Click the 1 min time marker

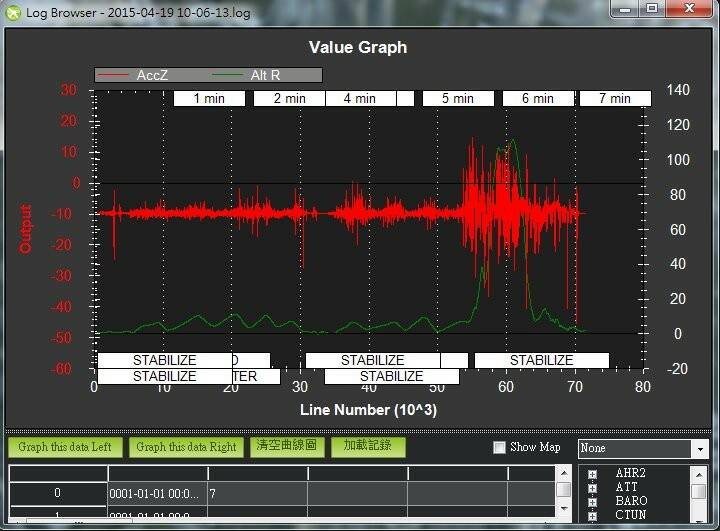(209, 99)
